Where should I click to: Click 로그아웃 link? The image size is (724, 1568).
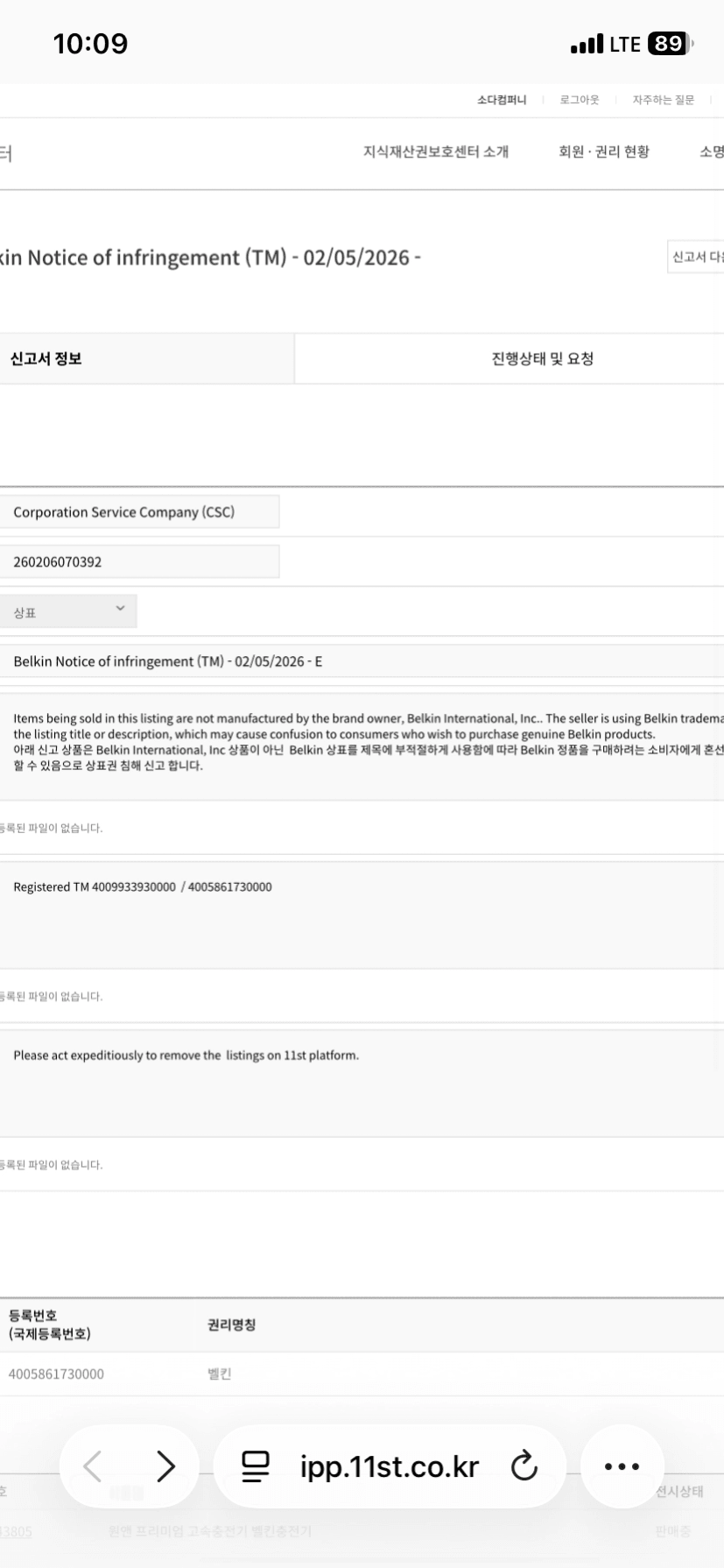click(x=580, y=100)
